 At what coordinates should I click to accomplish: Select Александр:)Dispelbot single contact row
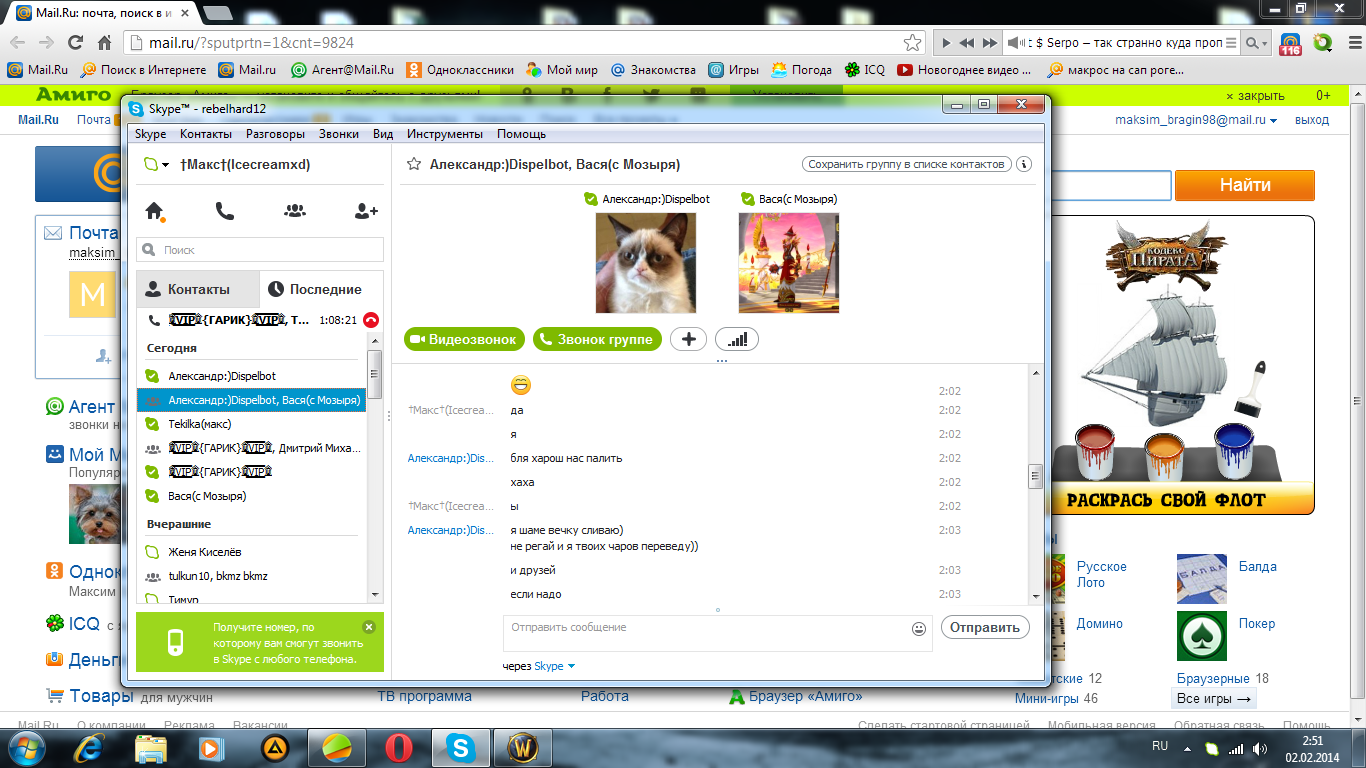252,376
